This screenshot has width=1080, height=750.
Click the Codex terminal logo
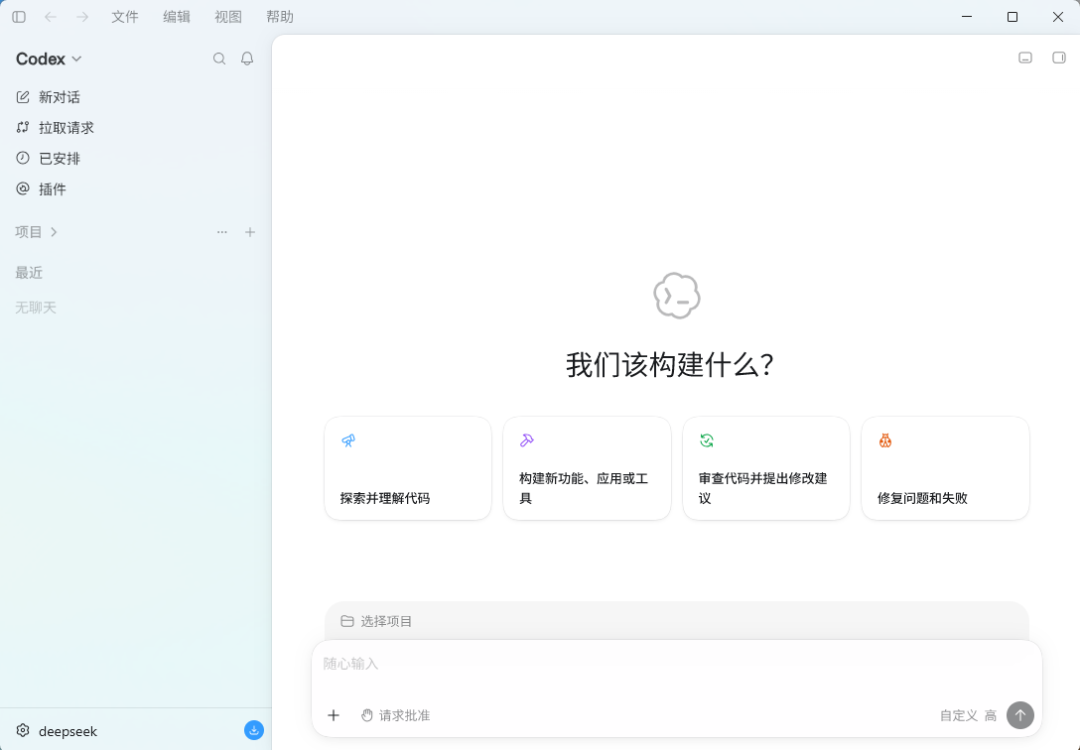pos(677,296)
